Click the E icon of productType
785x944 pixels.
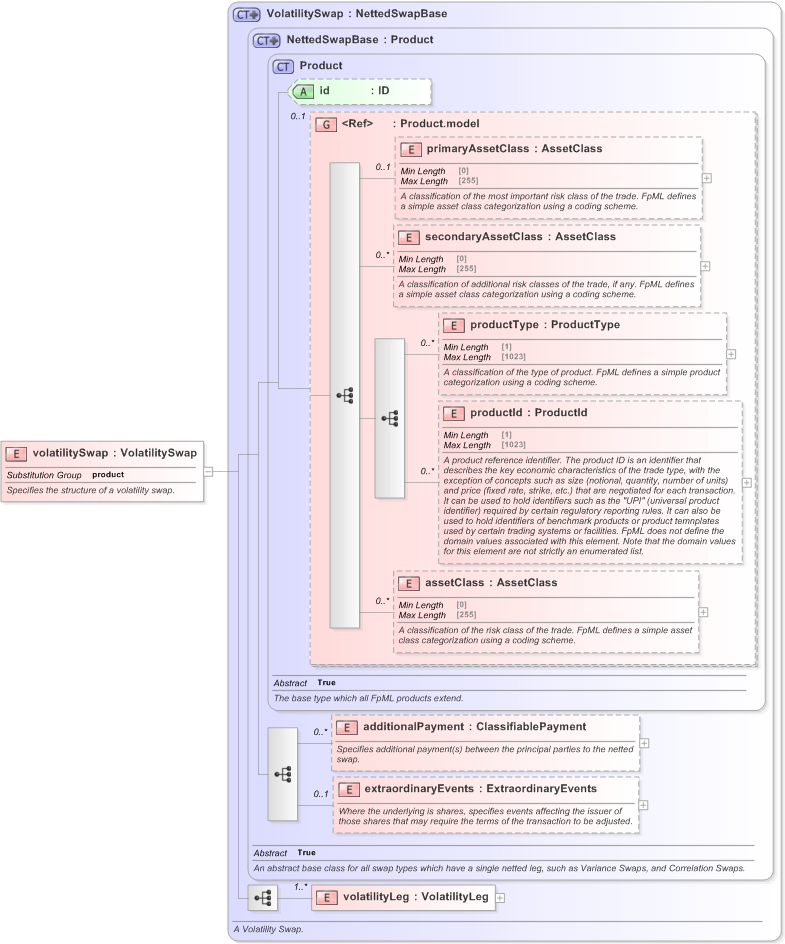(453, 326)
